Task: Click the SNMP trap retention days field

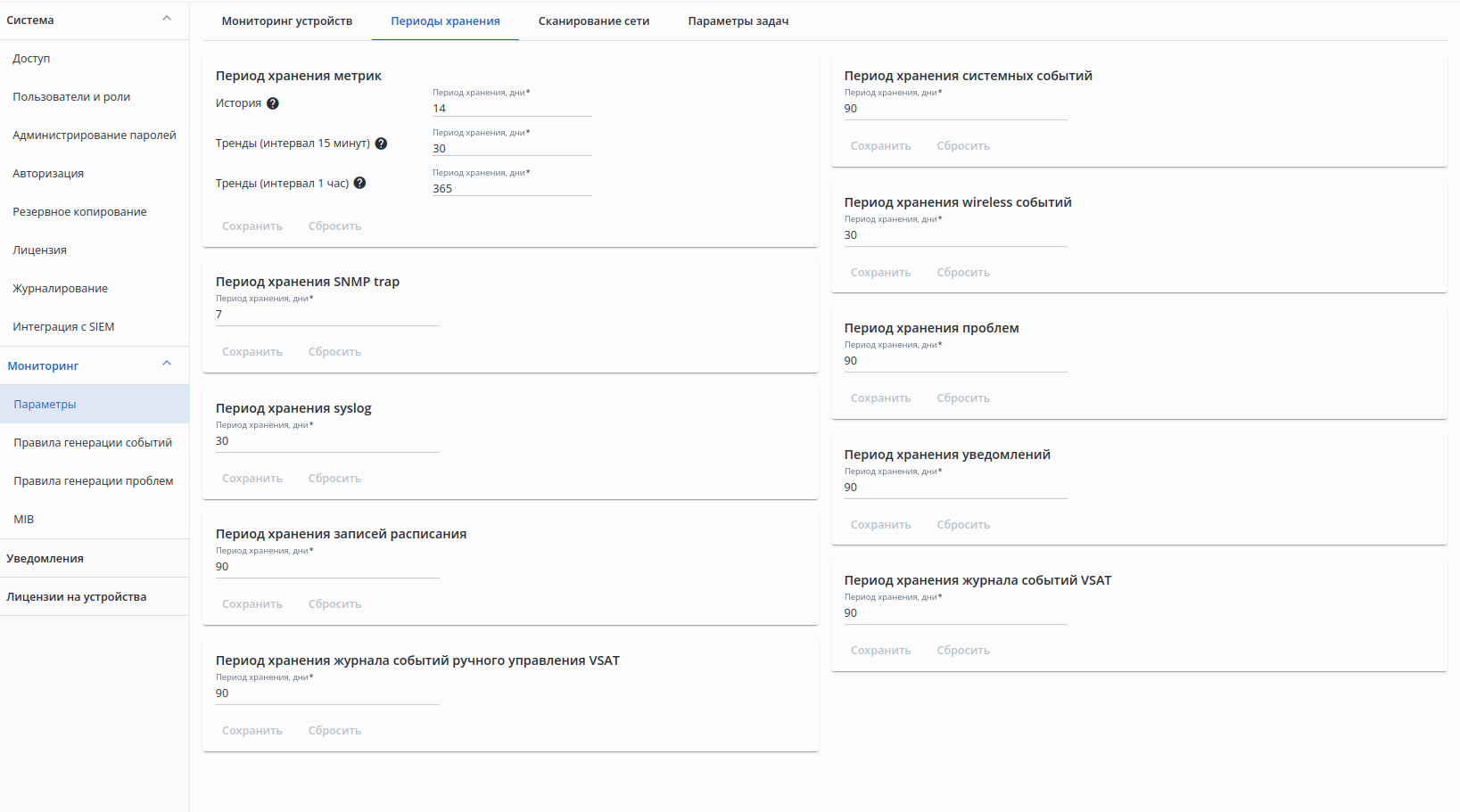Action: [326, 315]
